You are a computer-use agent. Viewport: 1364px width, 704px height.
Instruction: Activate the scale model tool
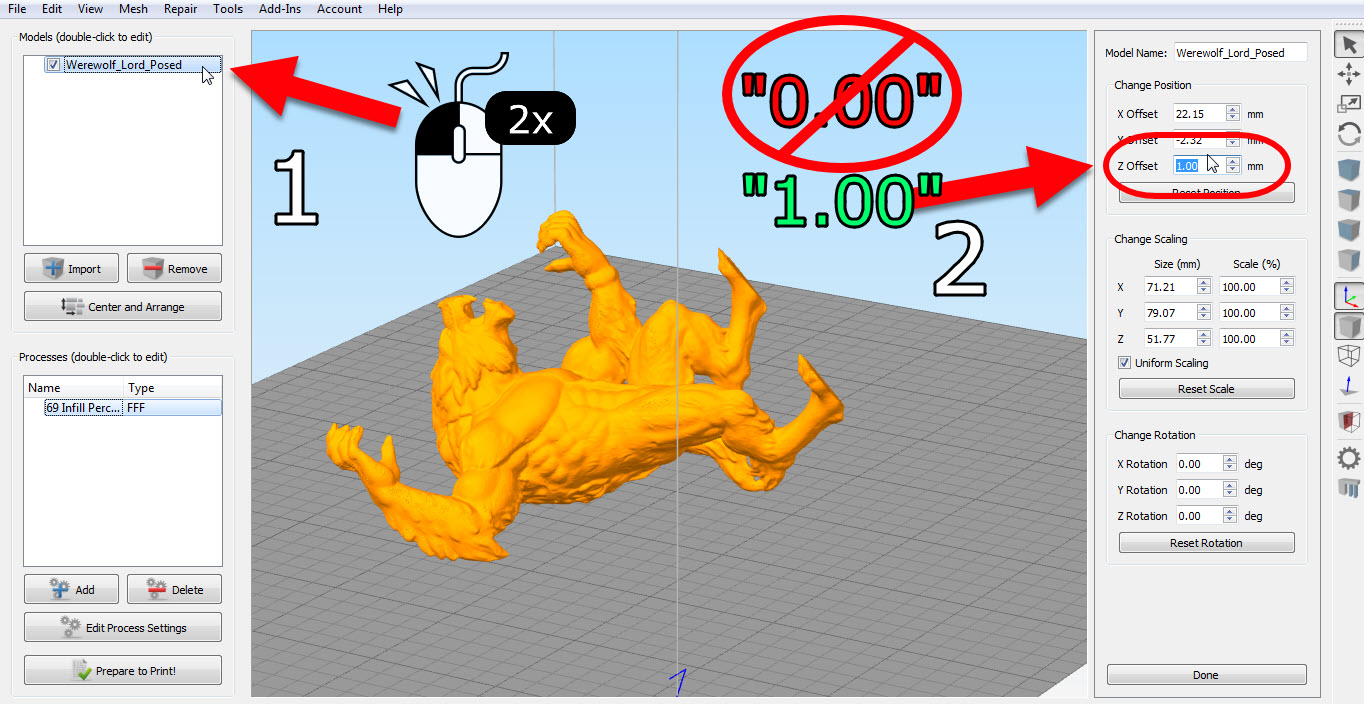pyautogui.click(x=1348, y=104)
